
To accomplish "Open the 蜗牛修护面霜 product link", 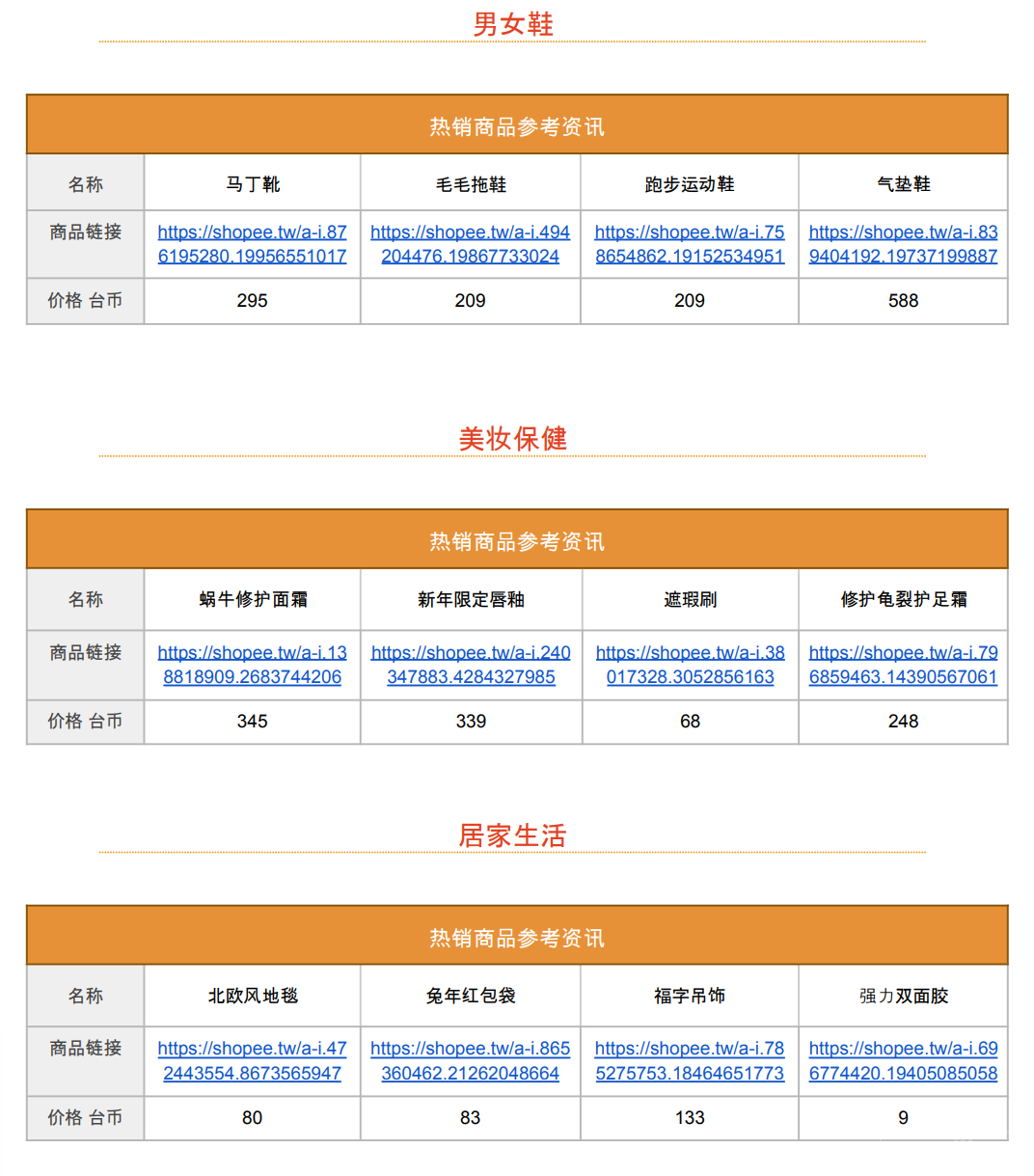I will coord(252,665).
